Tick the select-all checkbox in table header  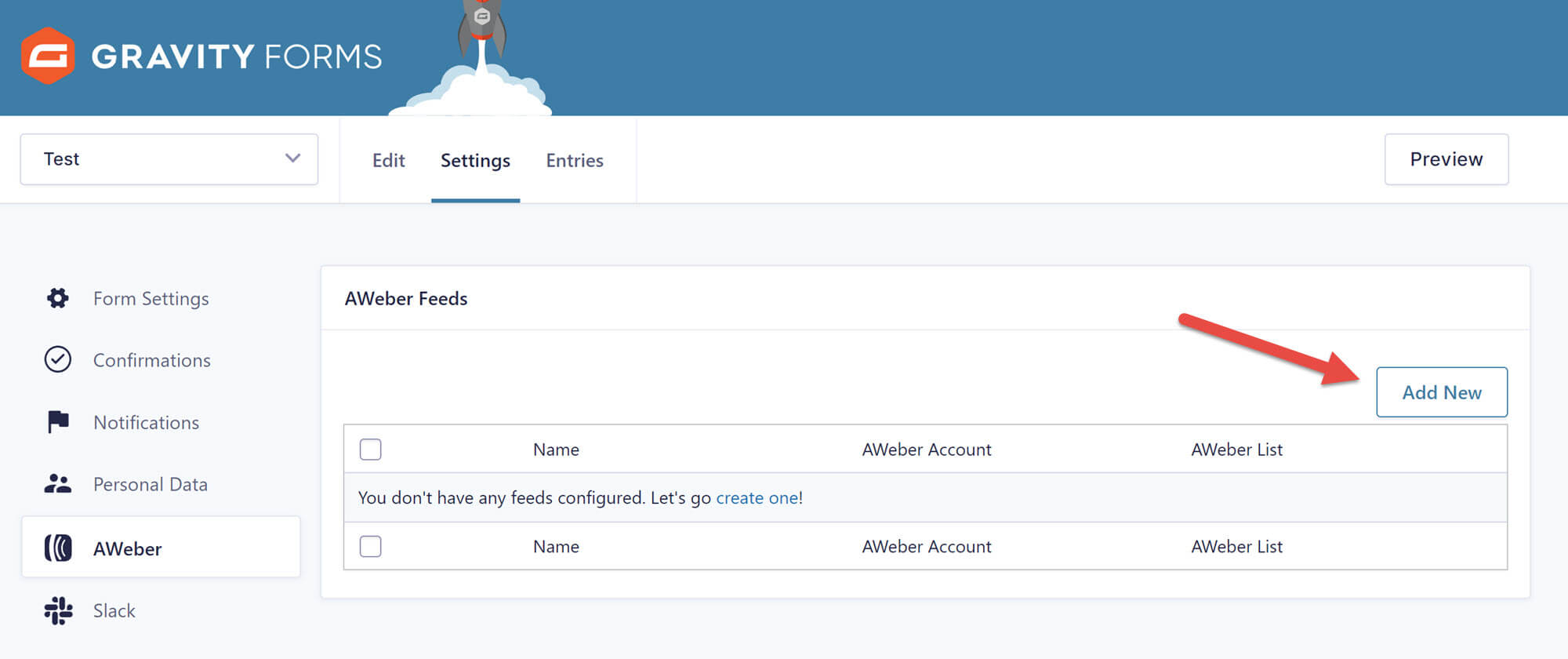[x=370, y=450]
